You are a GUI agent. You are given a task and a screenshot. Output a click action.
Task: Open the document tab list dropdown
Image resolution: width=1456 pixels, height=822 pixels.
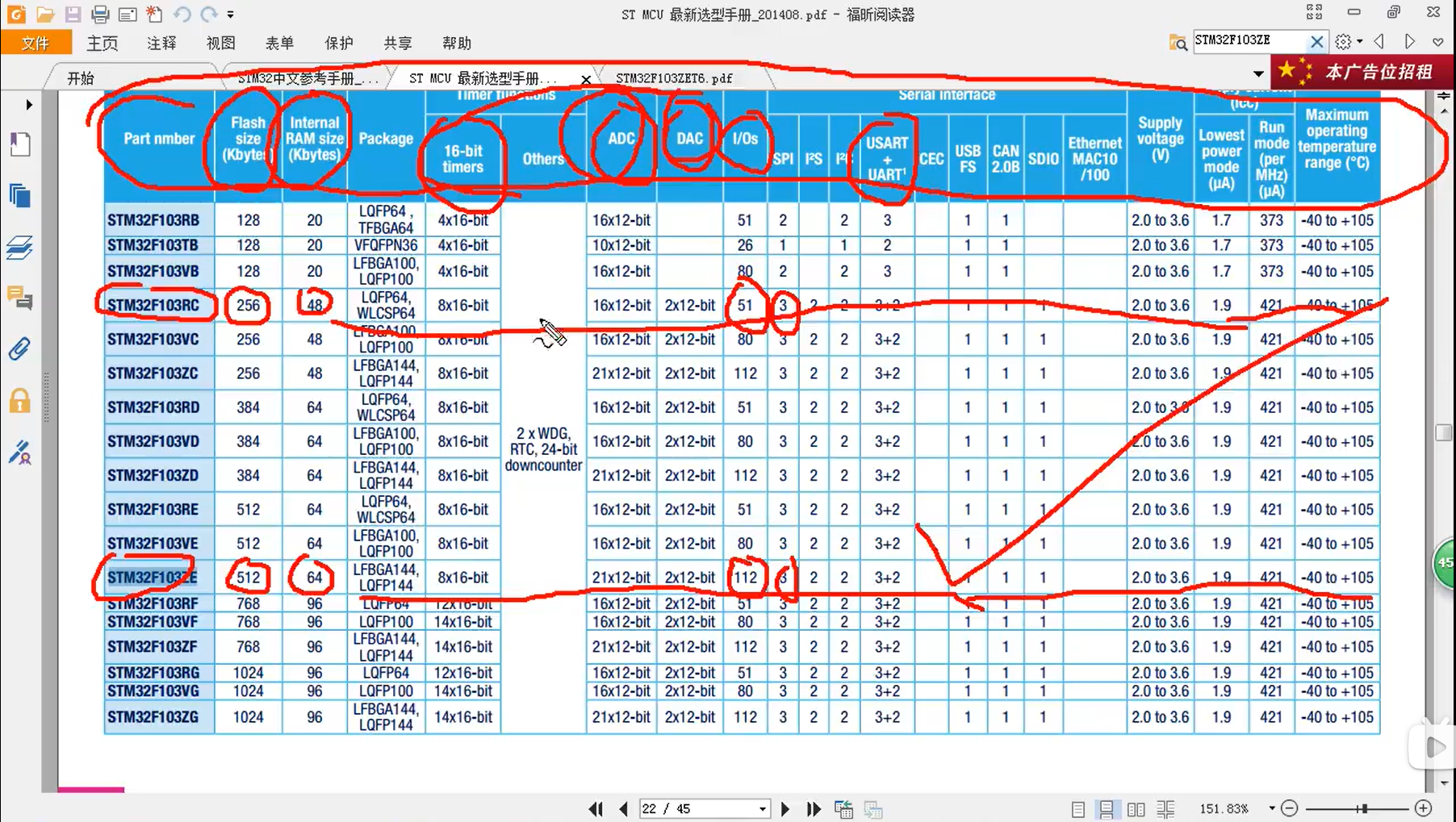point(1257,74)
